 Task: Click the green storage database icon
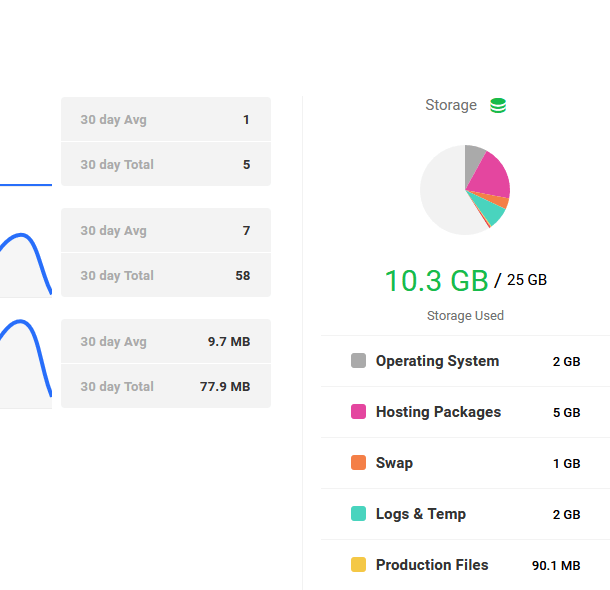coord(498,105)
